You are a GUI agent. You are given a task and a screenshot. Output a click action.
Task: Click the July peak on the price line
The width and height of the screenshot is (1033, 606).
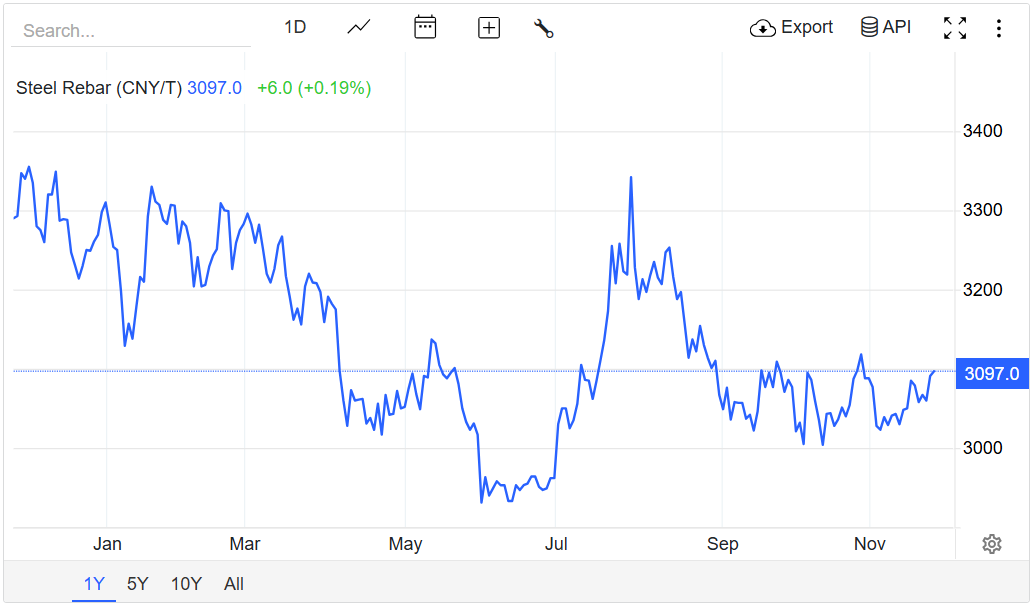(x=631, y=178)
